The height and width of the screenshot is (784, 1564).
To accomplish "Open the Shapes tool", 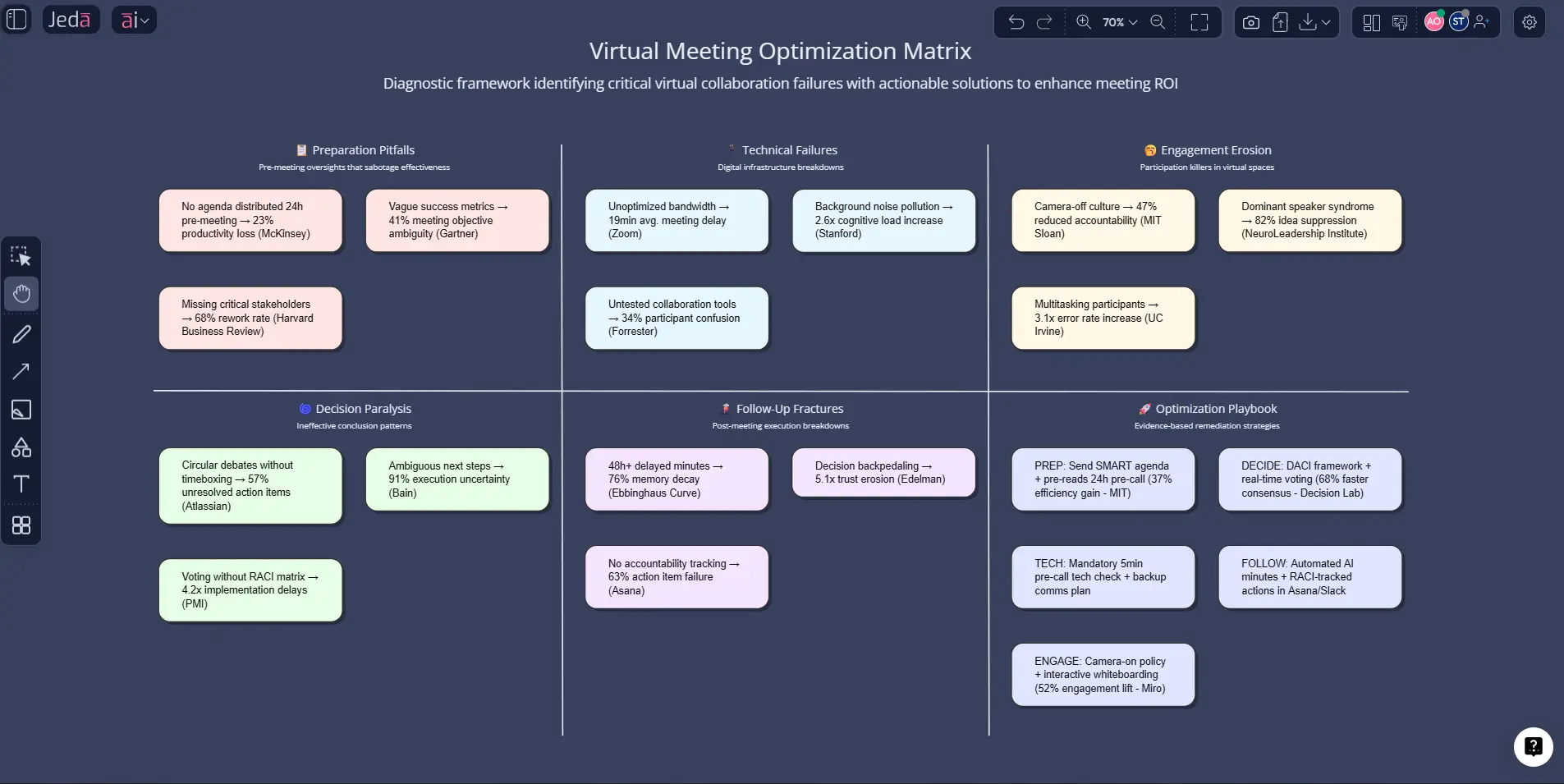I will (x=21, y=447).
